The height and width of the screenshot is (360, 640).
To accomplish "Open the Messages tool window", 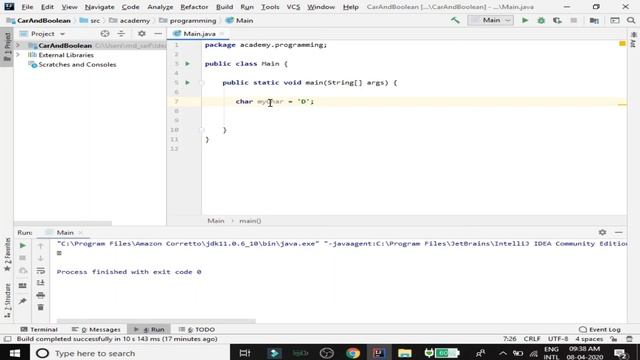I will pyautogui.click(x=96, y=329).
